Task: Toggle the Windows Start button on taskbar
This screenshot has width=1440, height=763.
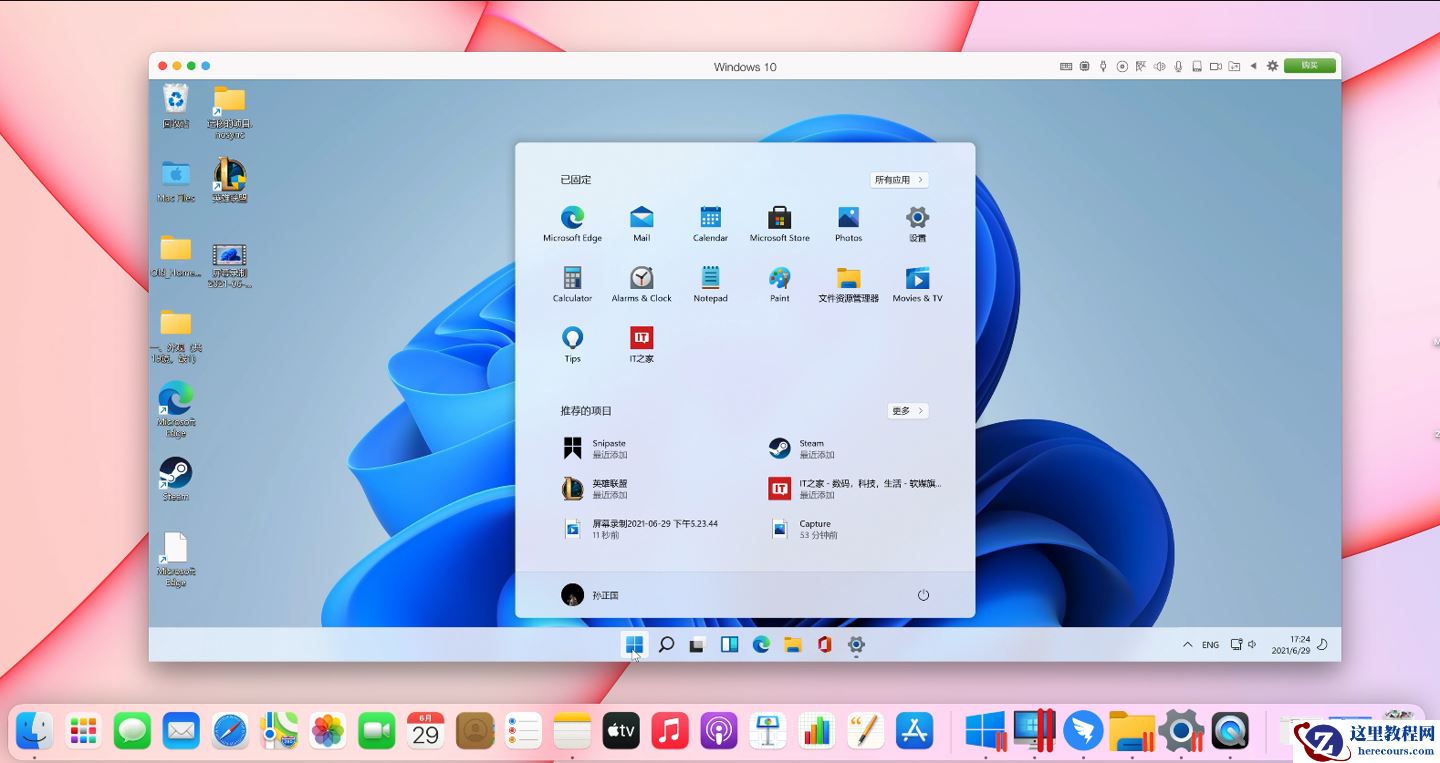Action: point(634,645)
